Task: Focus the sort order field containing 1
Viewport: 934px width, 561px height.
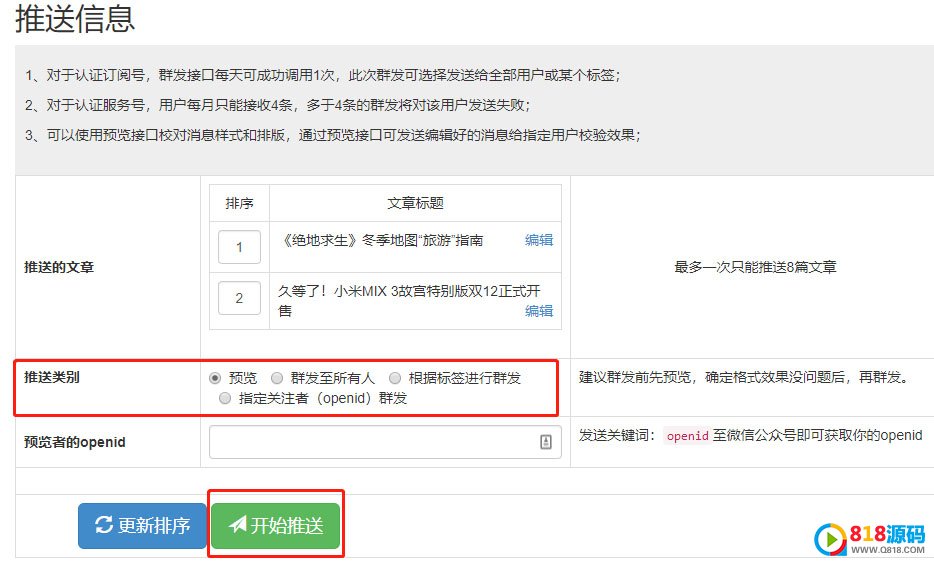Action: tap(239, 247)
